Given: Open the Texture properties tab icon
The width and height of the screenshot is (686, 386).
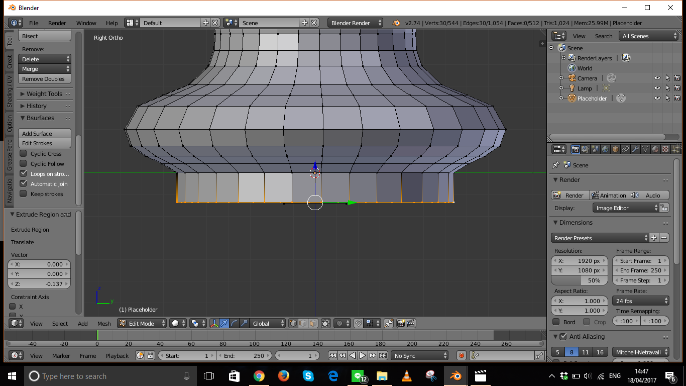Looking at the screenshot, I should tap(666, 150).
